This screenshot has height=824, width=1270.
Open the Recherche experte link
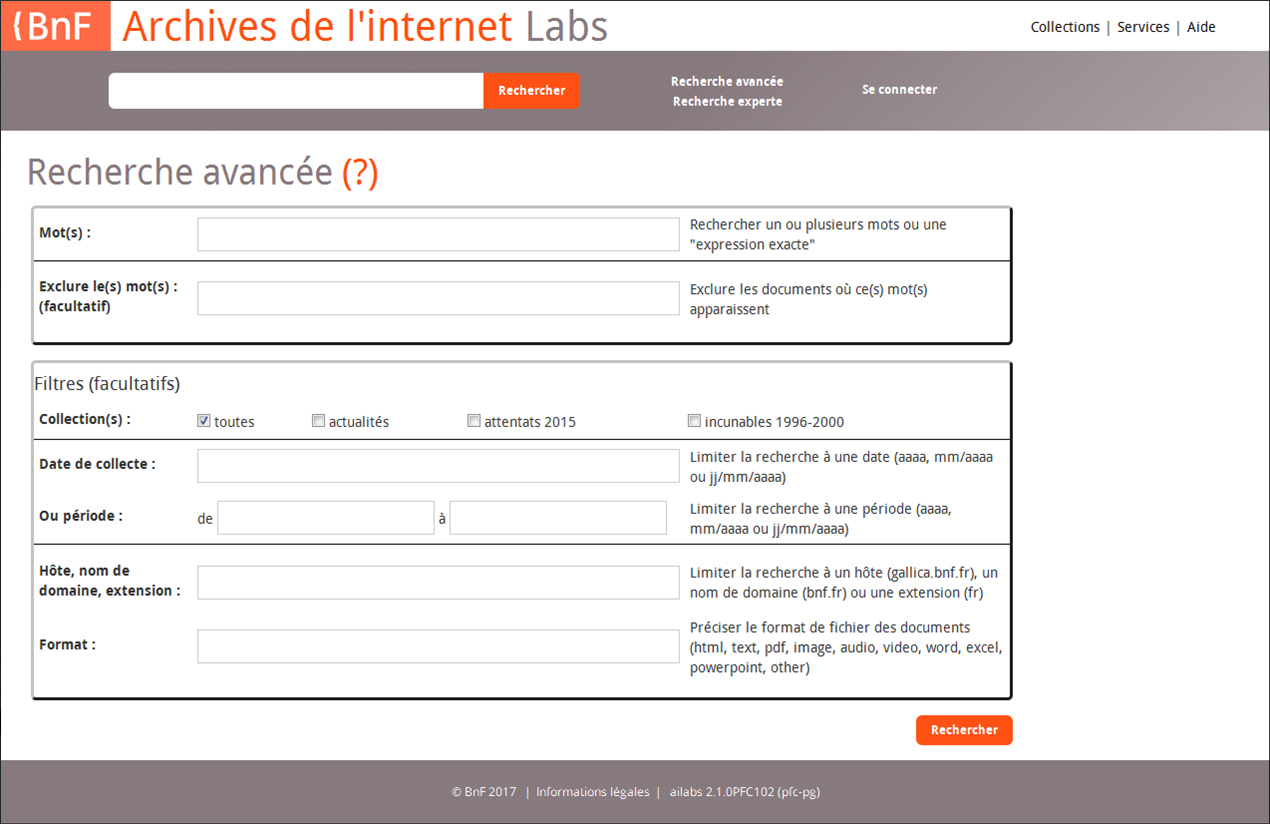click(x=727, y=101)
